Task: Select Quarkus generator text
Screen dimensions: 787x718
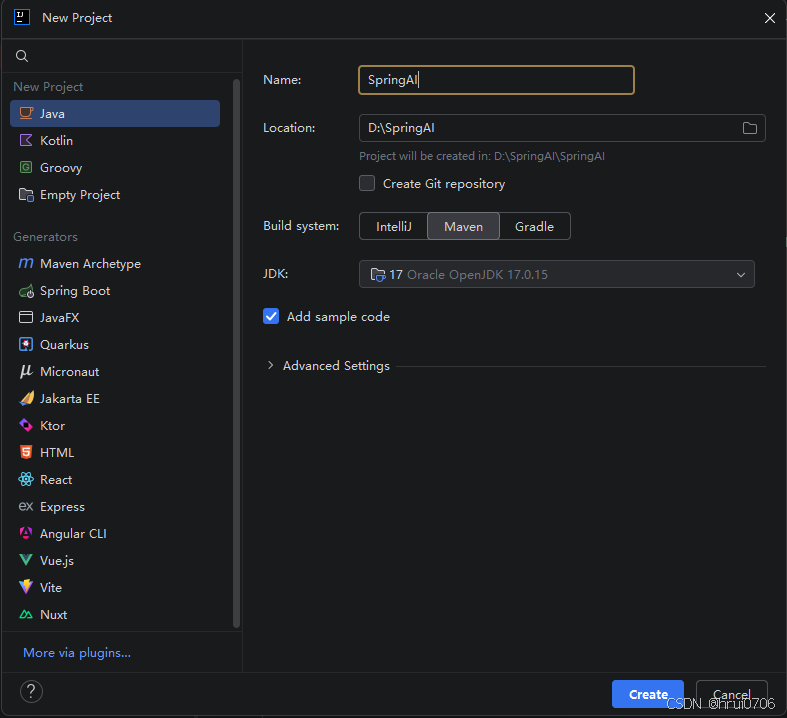Action: 64,345
